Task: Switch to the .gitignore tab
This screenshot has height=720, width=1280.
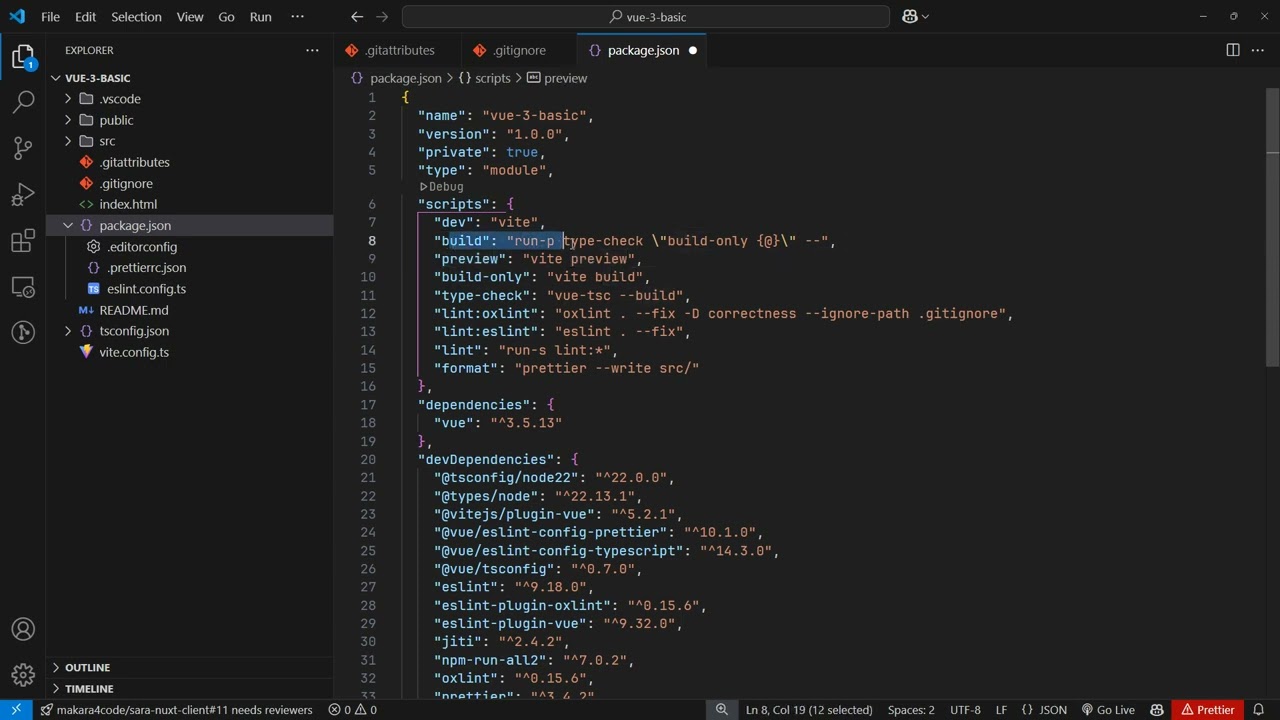Action: (x=519, y=50)
